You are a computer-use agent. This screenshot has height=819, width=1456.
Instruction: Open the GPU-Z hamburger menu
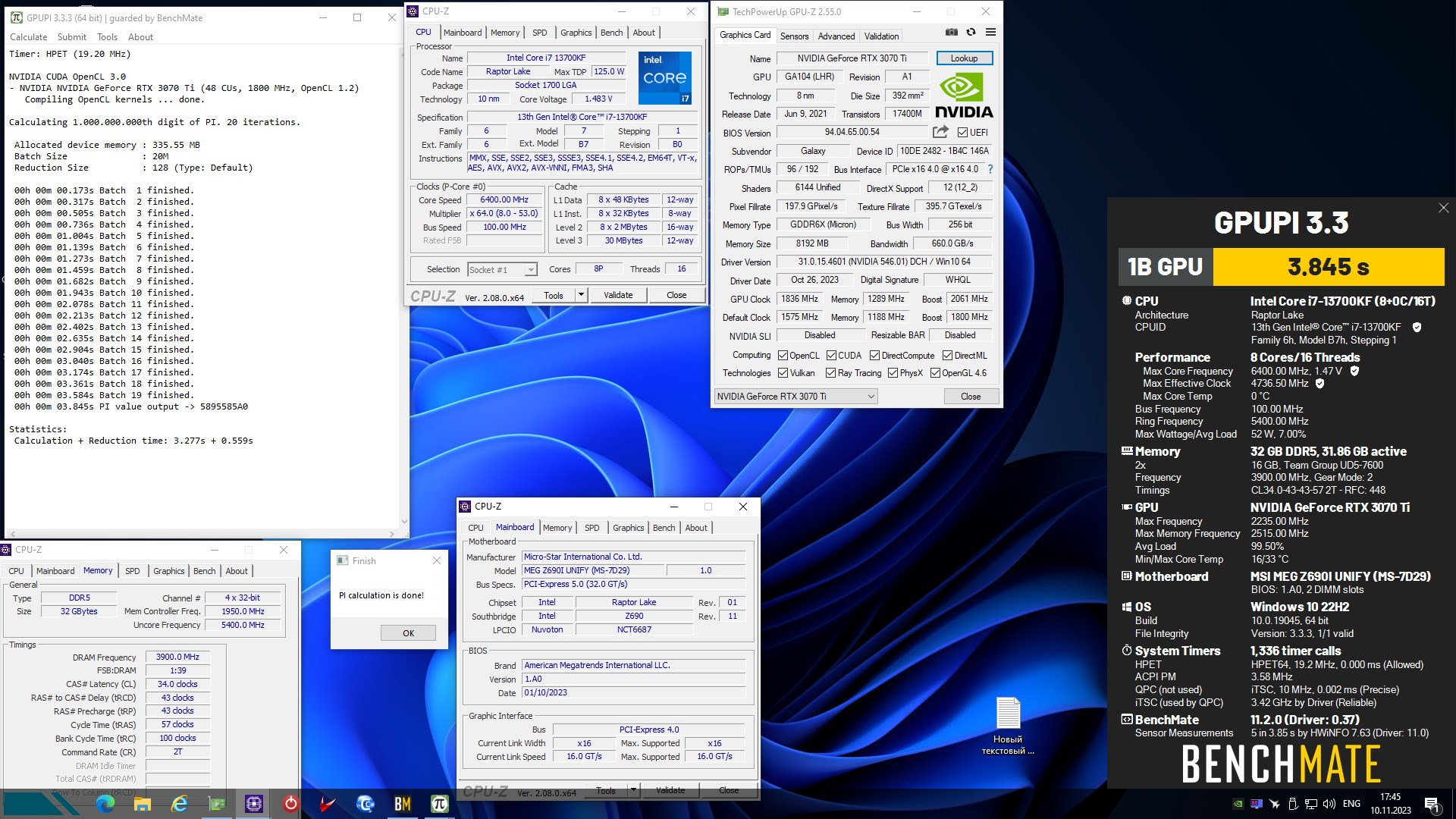tap(990, 32)
